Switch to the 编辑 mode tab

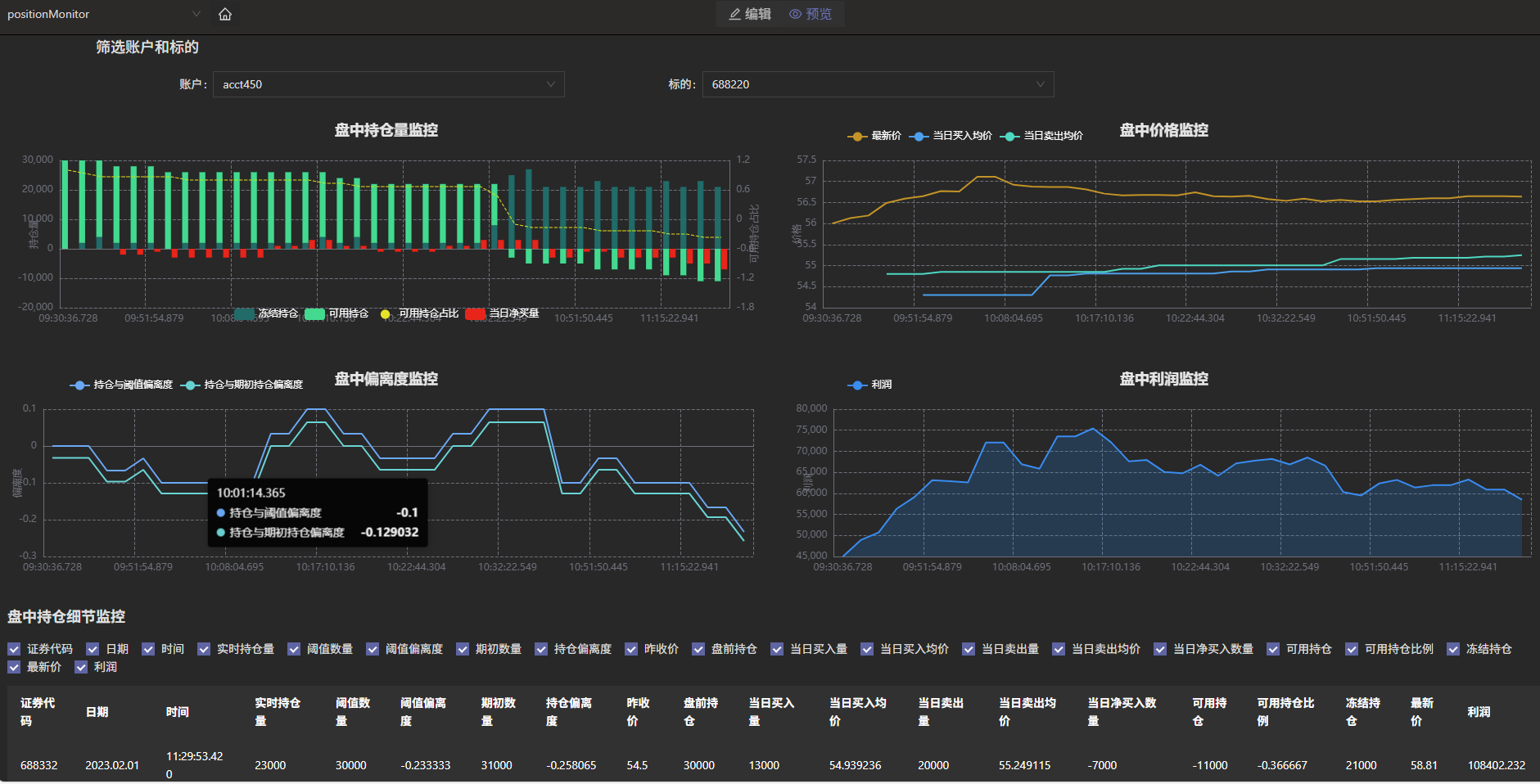[750, 14]
